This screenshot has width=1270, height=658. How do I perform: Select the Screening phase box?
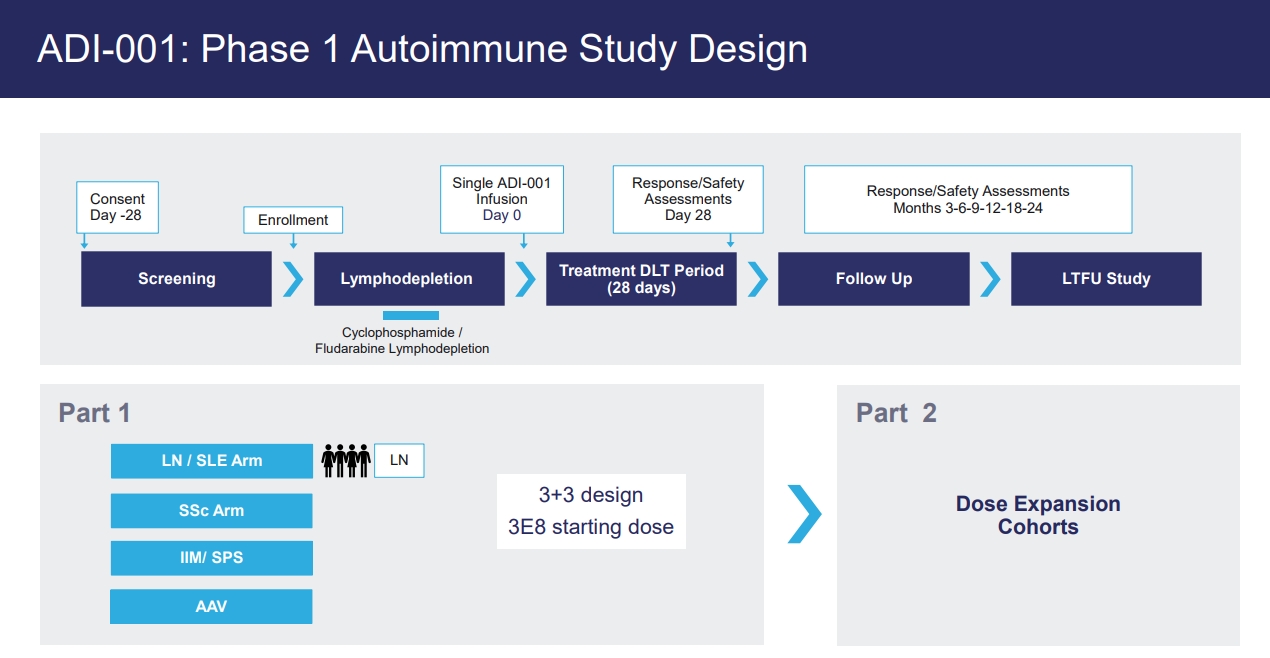(176, 279)
